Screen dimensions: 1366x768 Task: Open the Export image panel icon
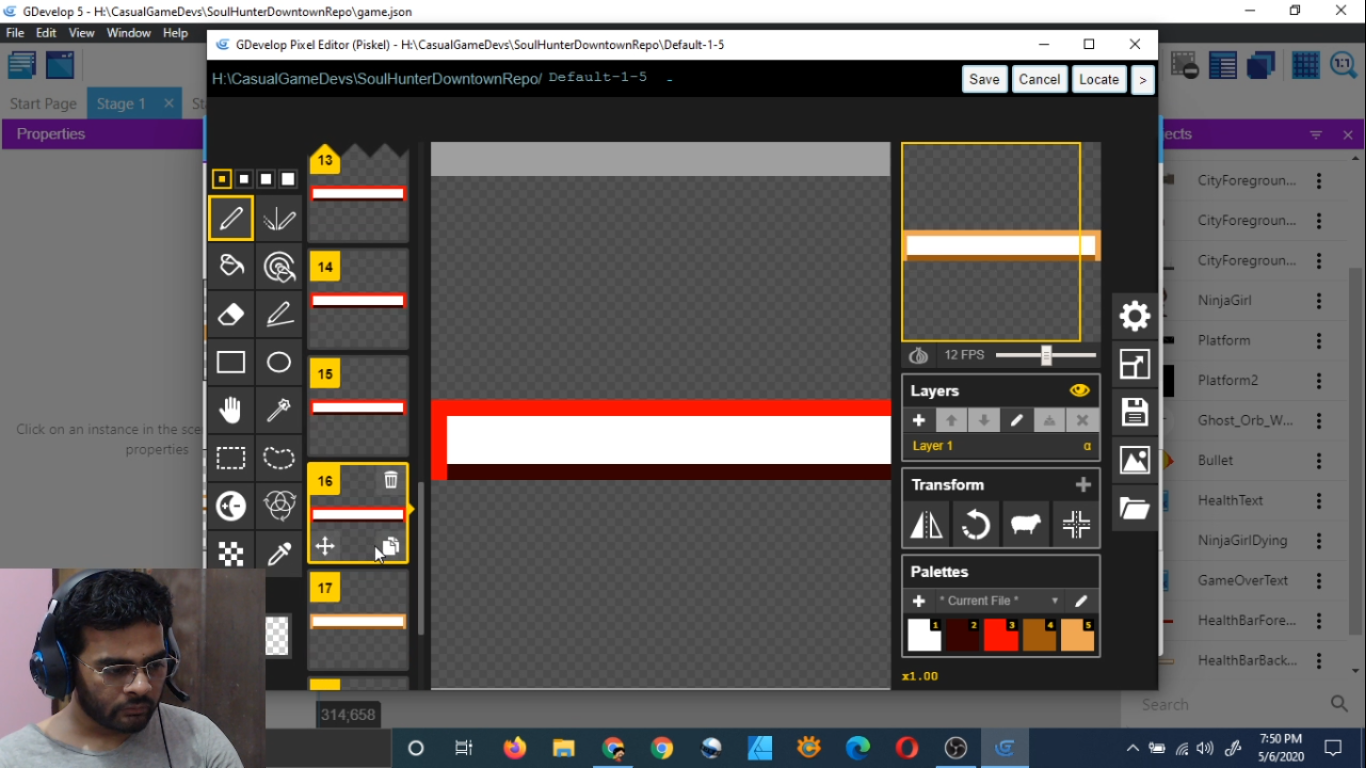pos(1135,460)
